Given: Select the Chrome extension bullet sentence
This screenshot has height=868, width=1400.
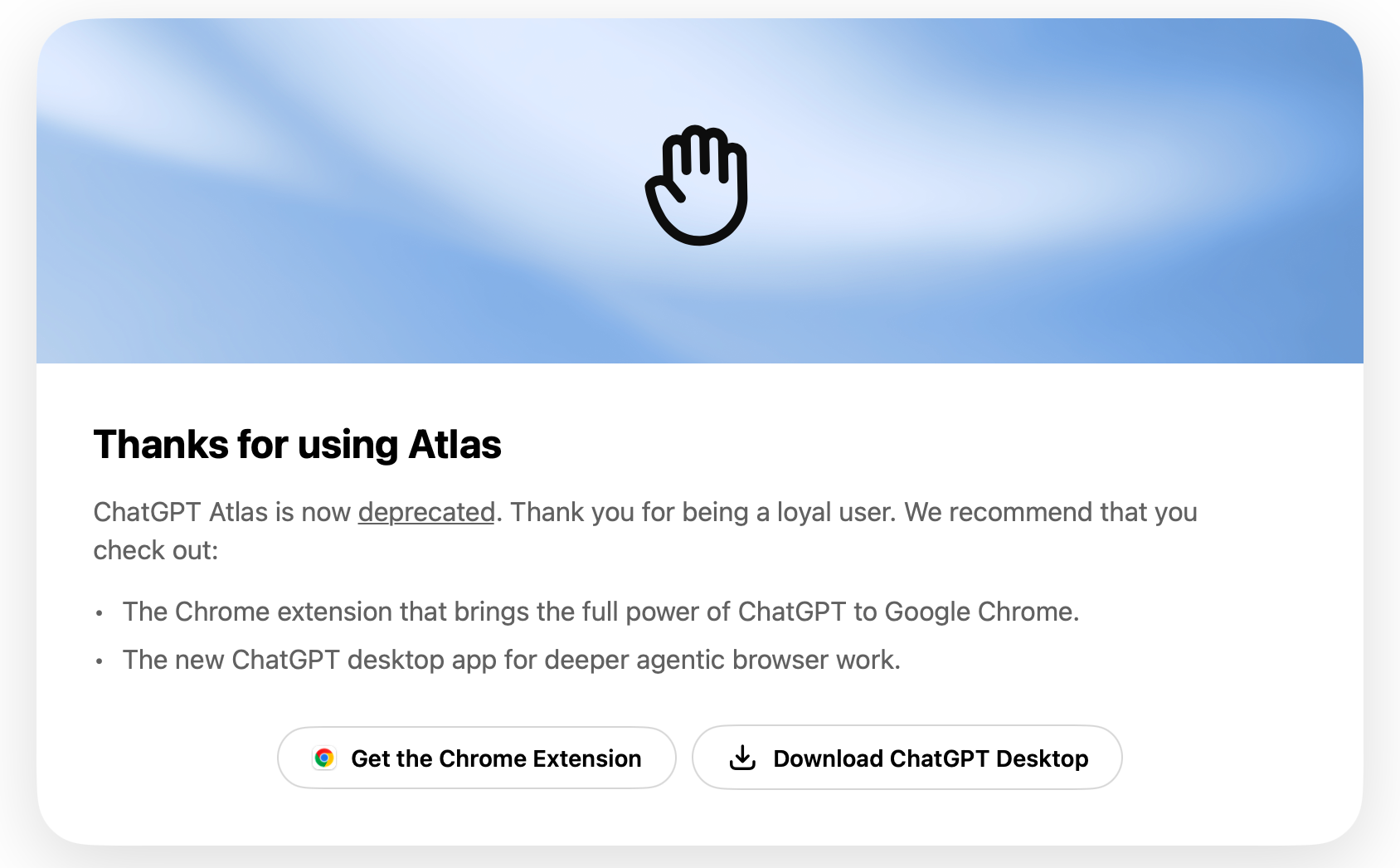Looking at the screenshot, I should [600, 612].
